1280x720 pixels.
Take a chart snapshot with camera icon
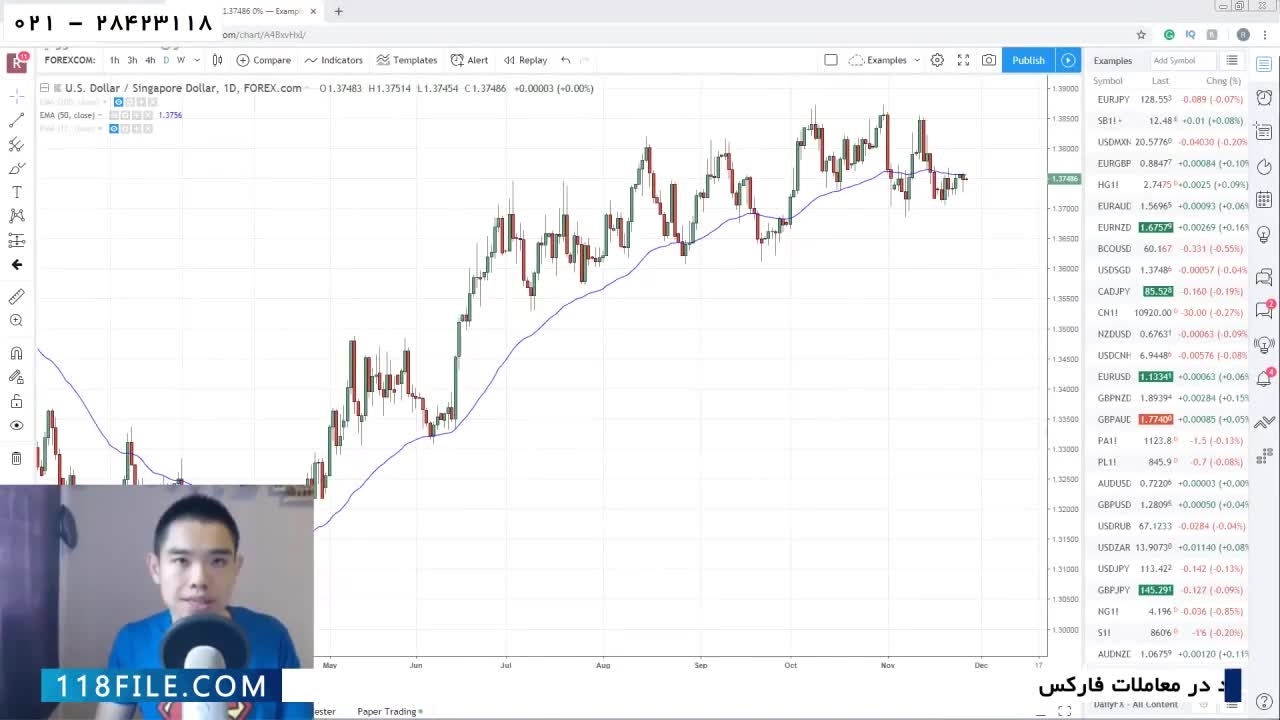(989, 60)
